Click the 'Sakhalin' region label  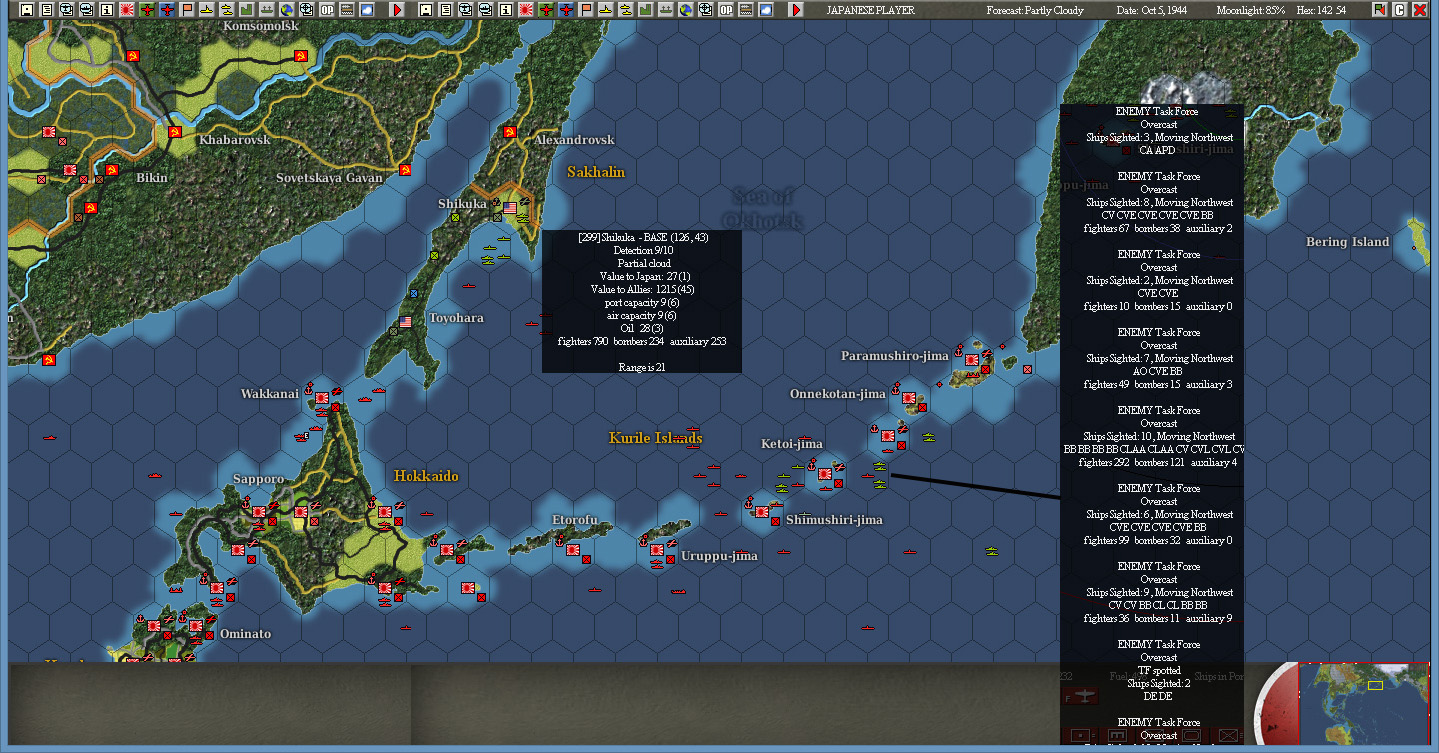[596, 172]
